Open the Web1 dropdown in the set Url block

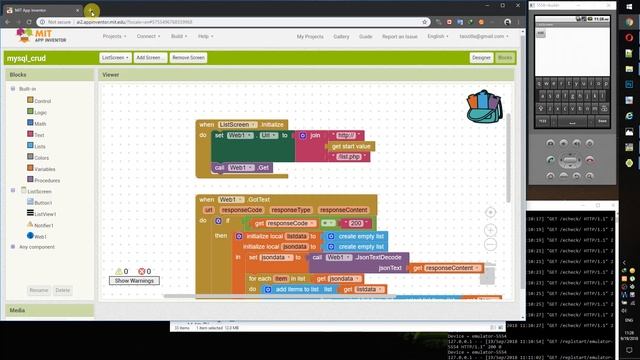click(x=240, y=136)
